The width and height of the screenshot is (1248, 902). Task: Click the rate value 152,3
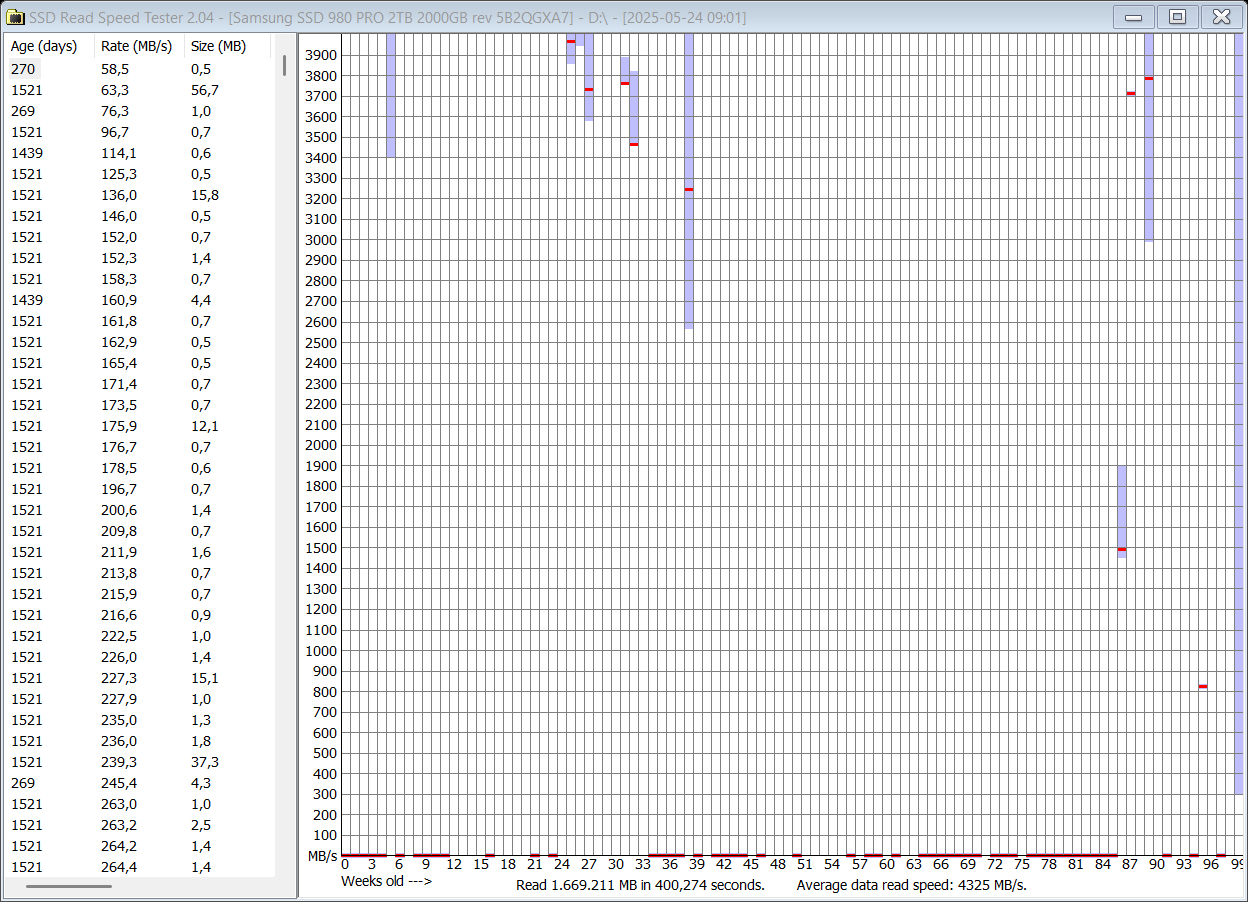tap(119, 258)
